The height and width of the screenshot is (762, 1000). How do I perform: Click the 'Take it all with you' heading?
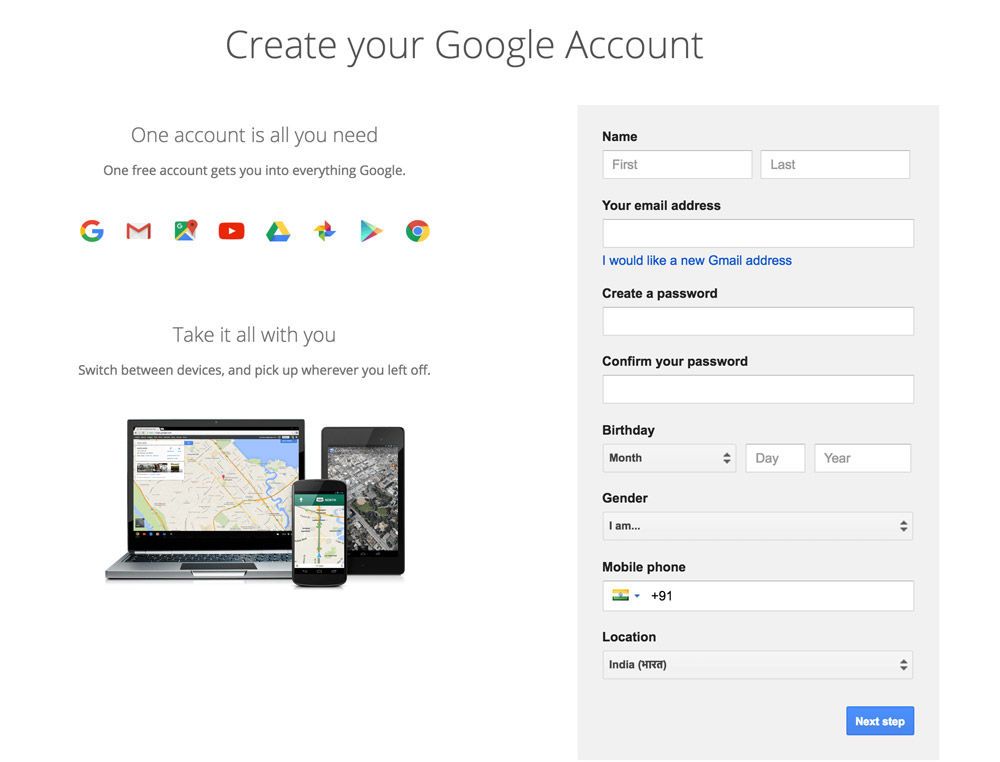254,335
